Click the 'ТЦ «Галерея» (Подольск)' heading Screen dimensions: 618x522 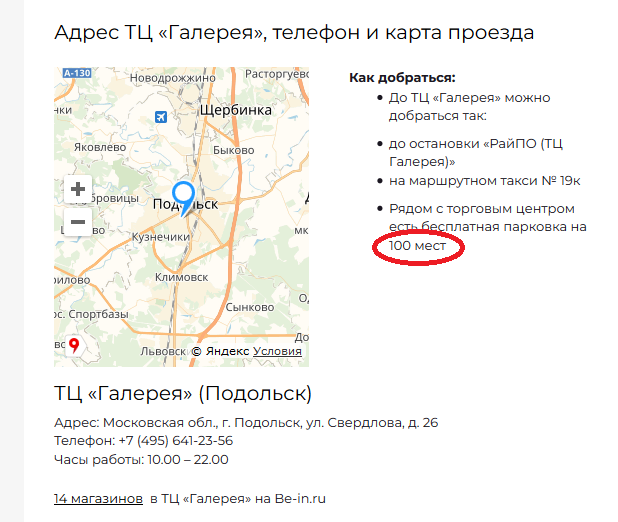[183, 392]
